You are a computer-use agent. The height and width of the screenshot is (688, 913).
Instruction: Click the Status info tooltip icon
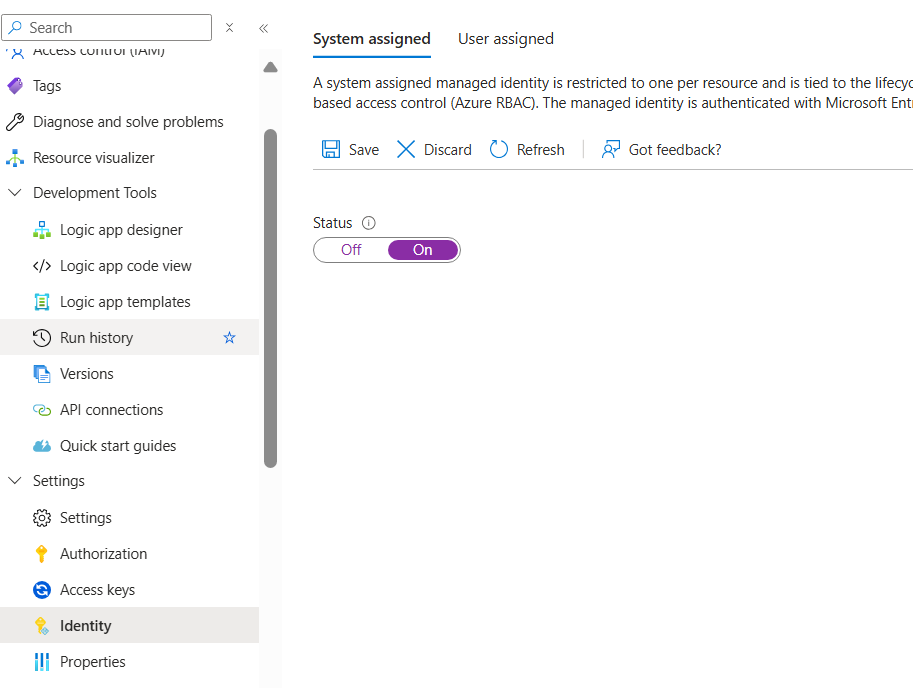pos(369,222)
